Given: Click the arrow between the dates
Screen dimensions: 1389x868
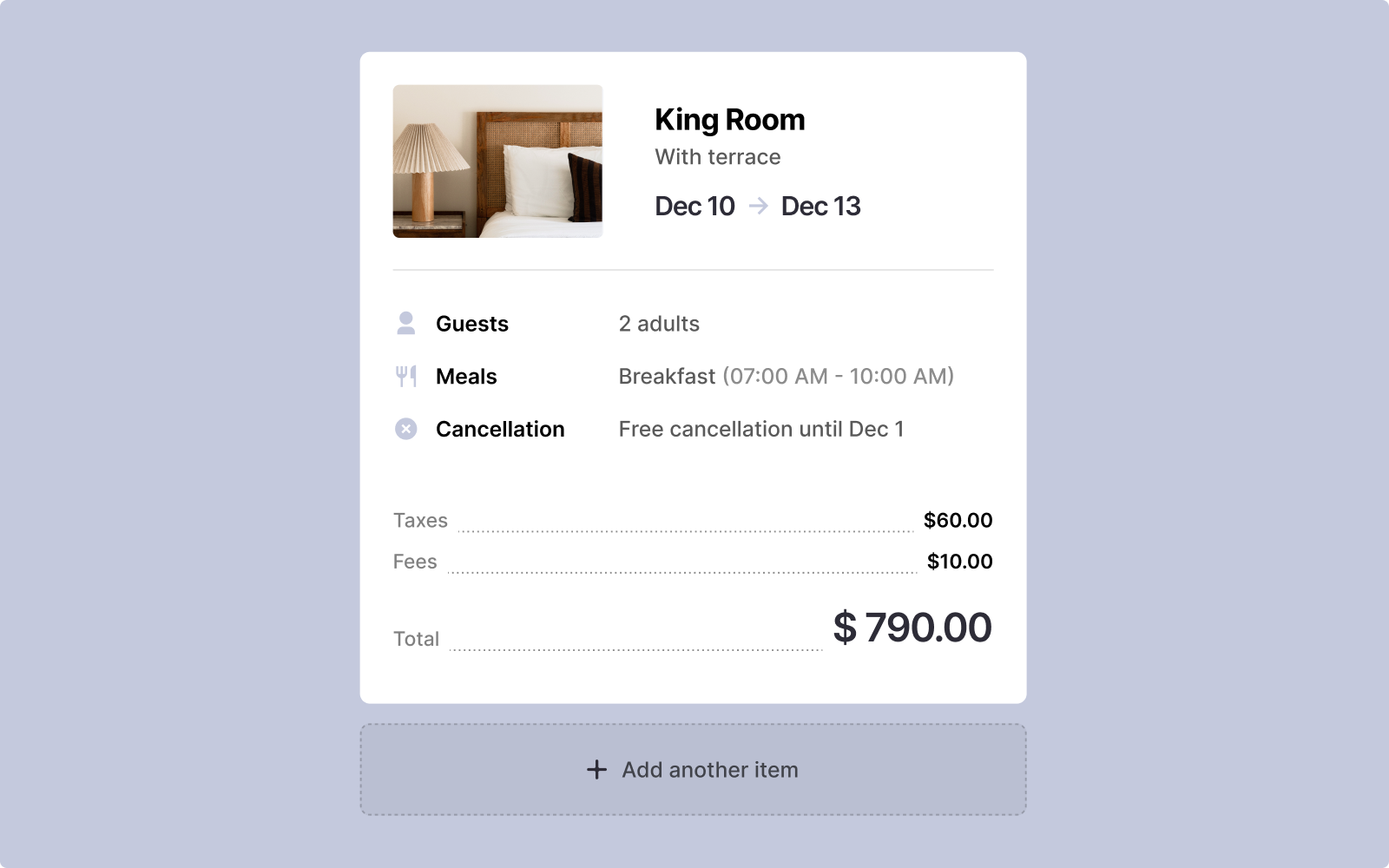Looking at the screenshot, I should 758,206.
